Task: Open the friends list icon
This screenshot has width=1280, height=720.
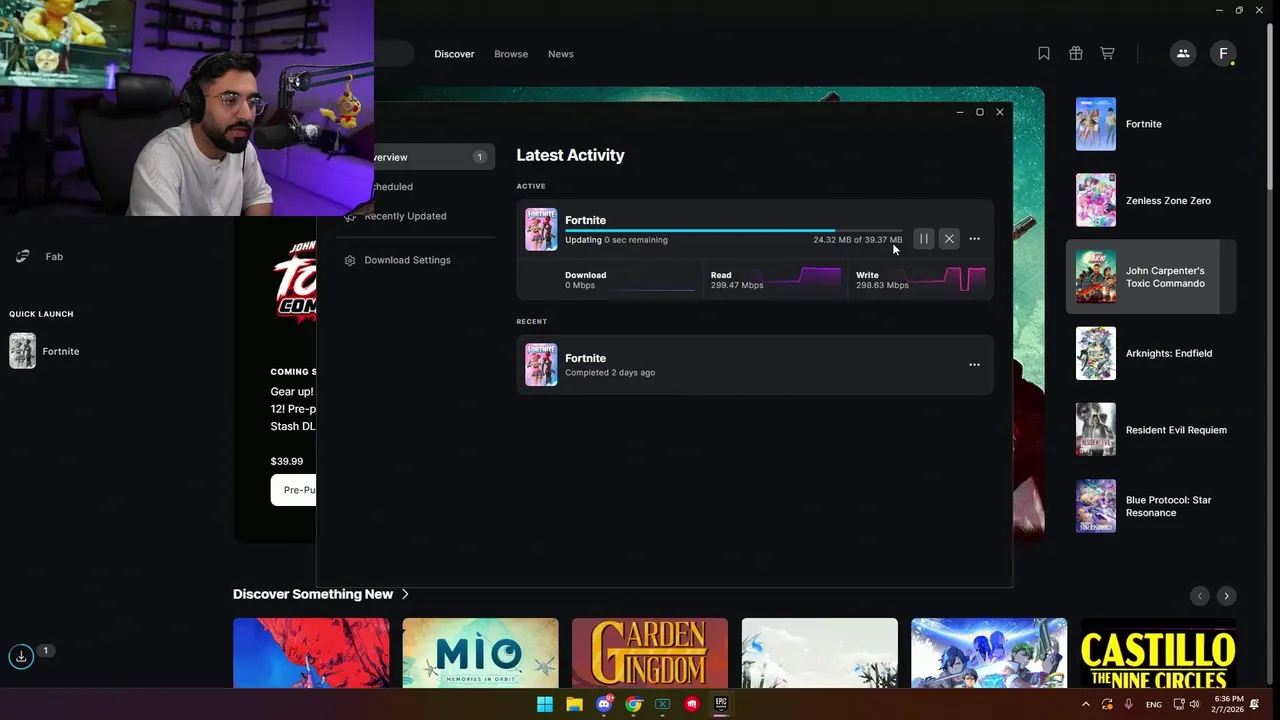Action: click(x=1183, y=54)
